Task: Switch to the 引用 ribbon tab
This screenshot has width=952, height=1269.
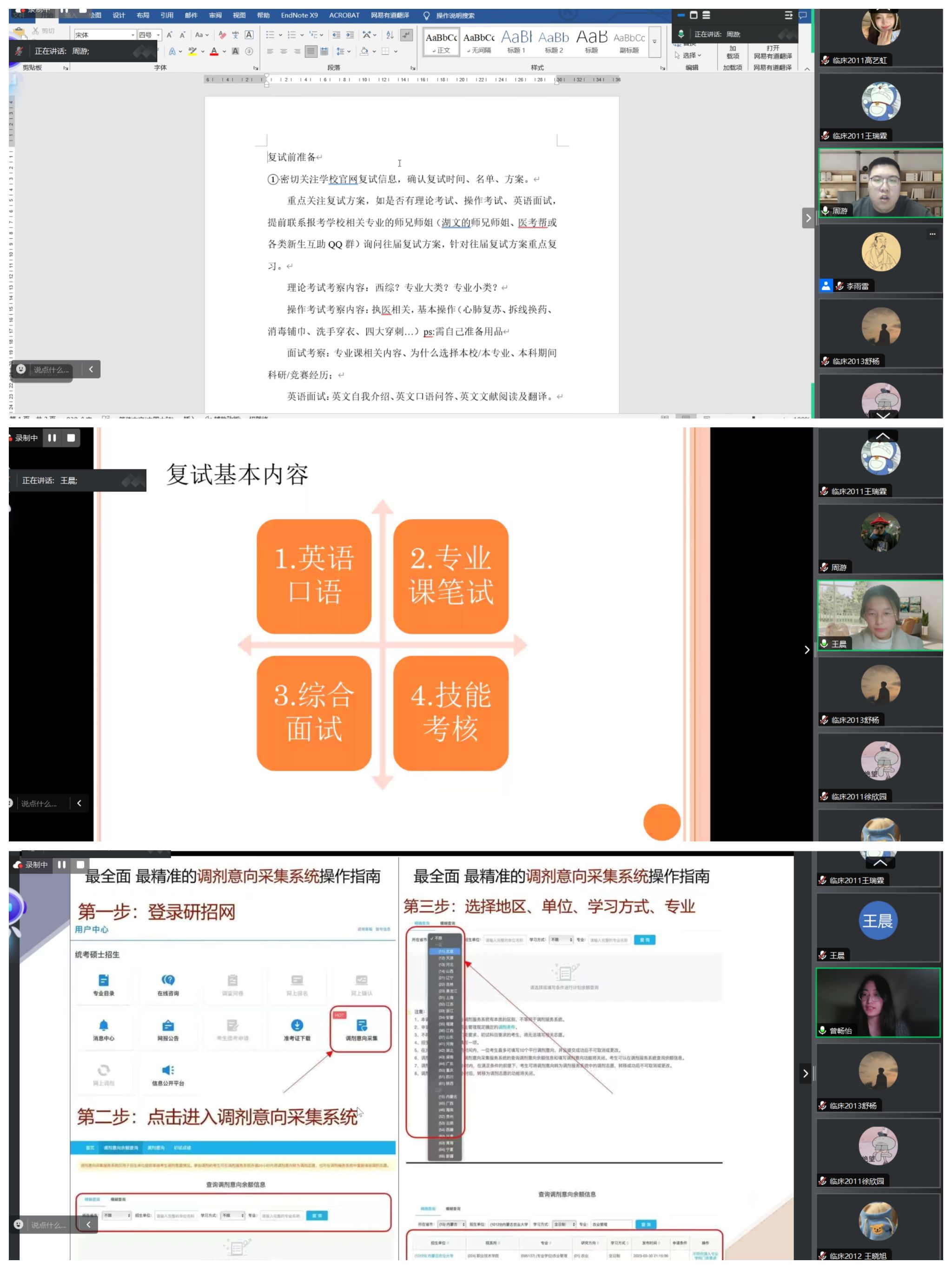Action: (167, 15)
